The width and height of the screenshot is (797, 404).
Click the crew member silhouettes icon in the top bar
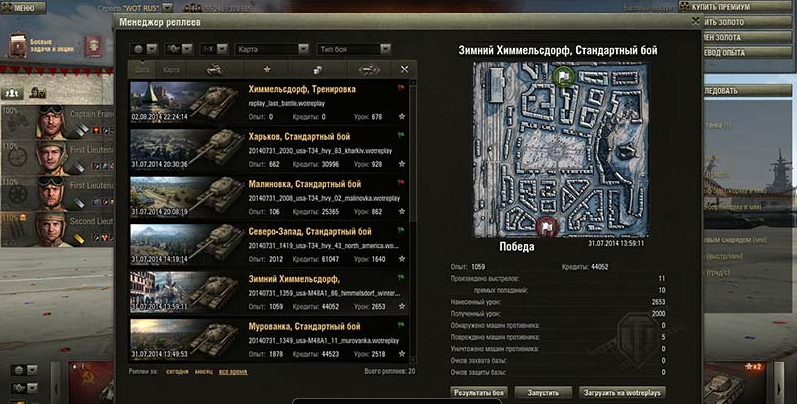(x=193, y=8)
